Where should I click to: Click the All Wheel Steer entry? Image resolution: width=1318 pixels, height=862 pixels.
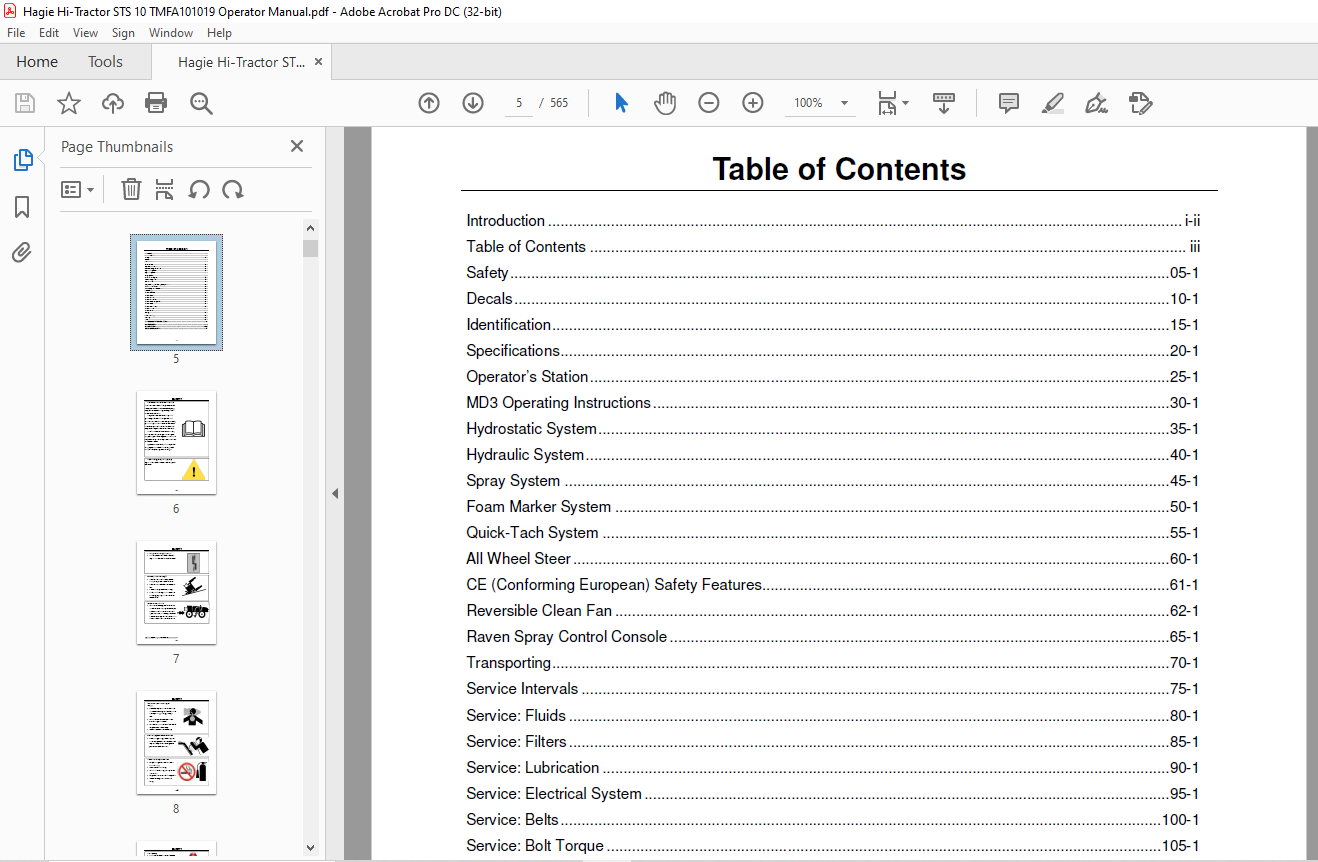coord(833,559)
